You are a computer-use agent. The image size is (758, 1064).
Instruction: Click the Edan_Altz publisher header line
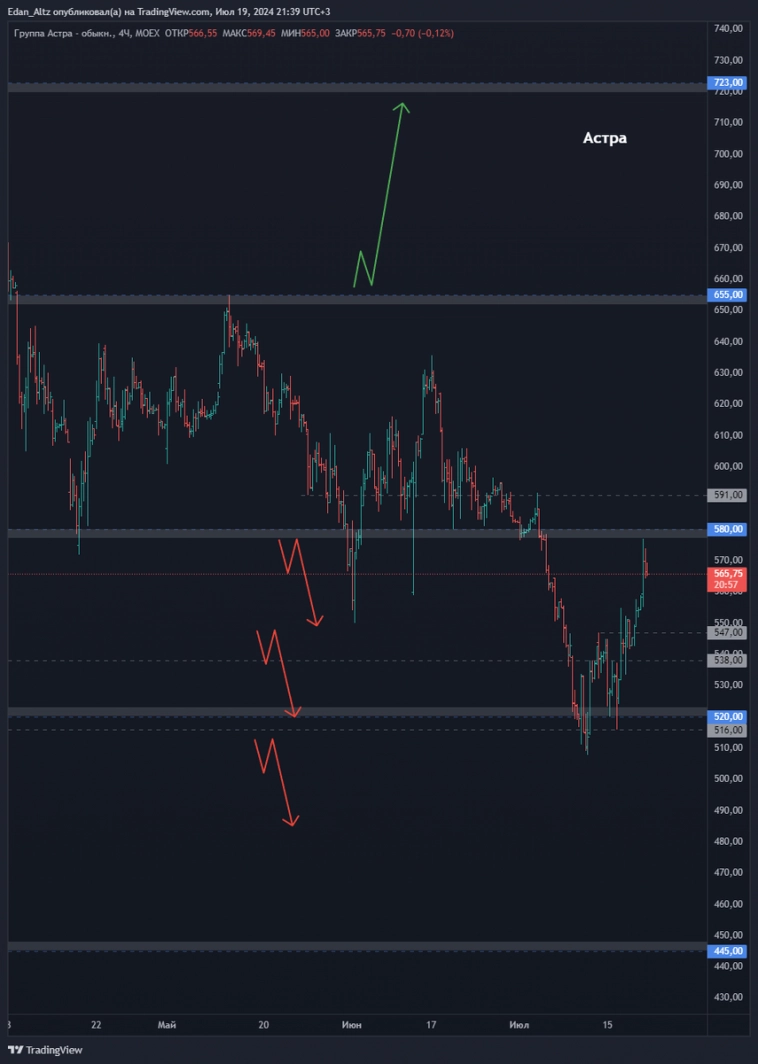169,12
